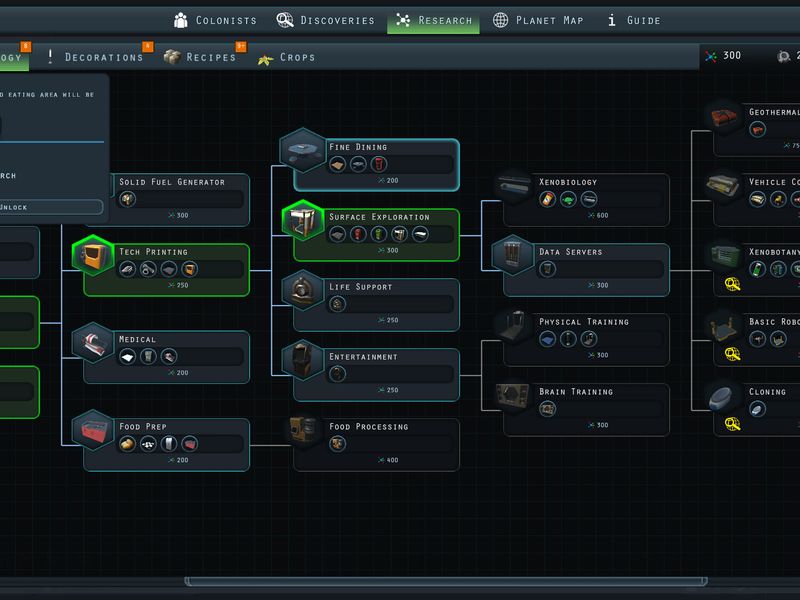Image resolution: width=800 pixels, height=600 pixels.
Task: Click the wooden board item in Fine Dining
Action: [x=337, y=164]
